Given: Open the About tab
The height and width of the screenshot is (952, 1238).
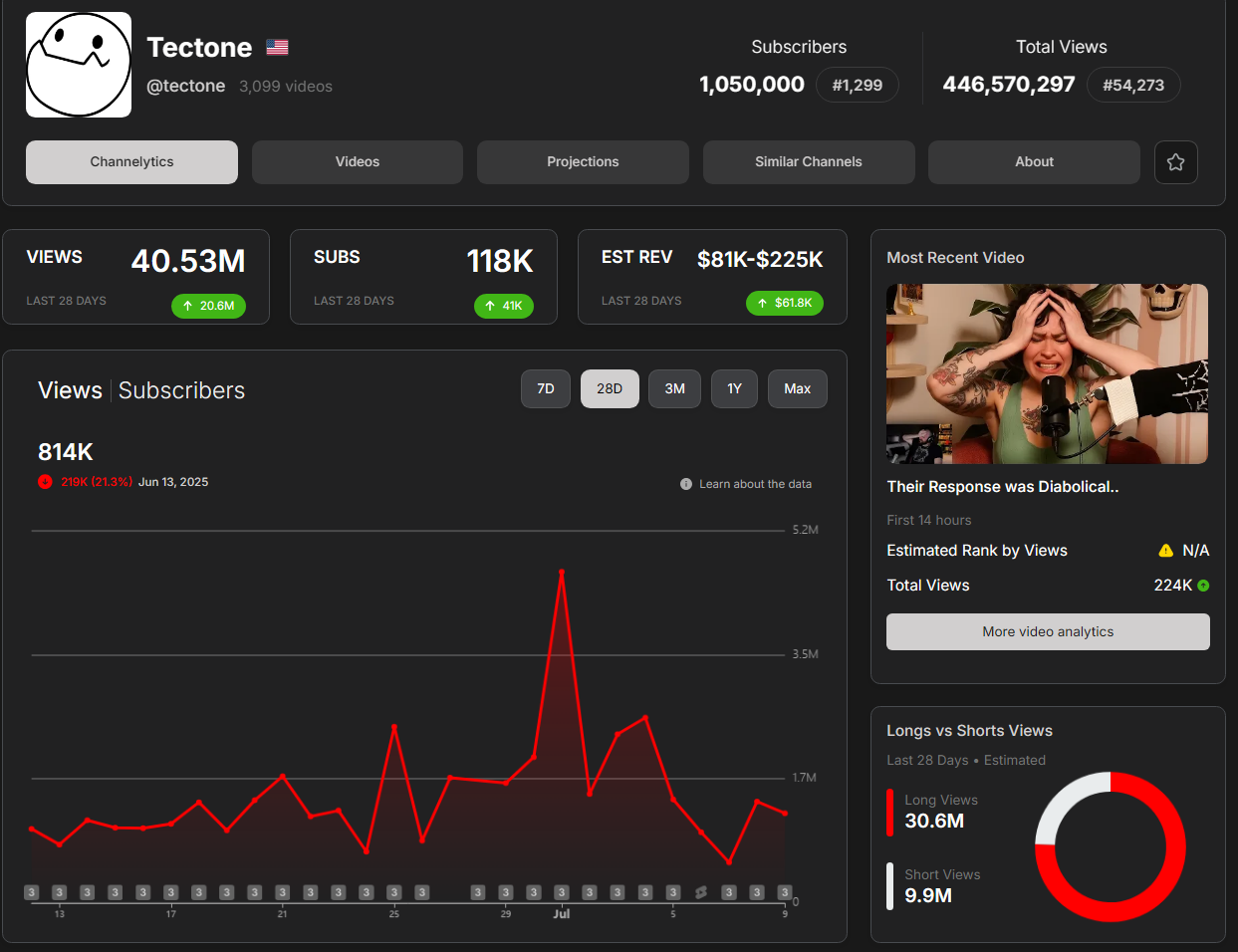Looking at the screenshot, I should tap(1034, 162).
